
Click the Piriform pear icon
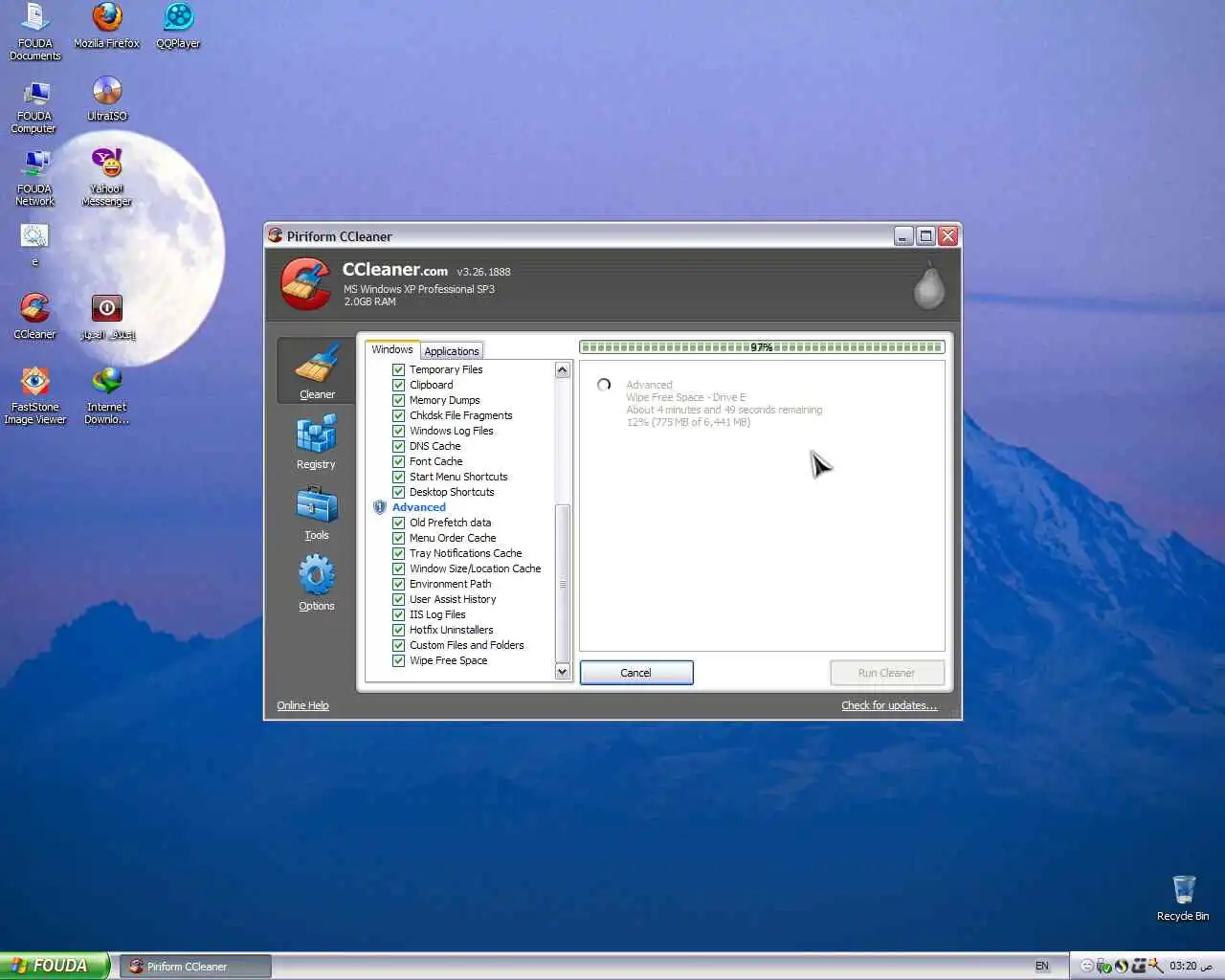point(928,286)
